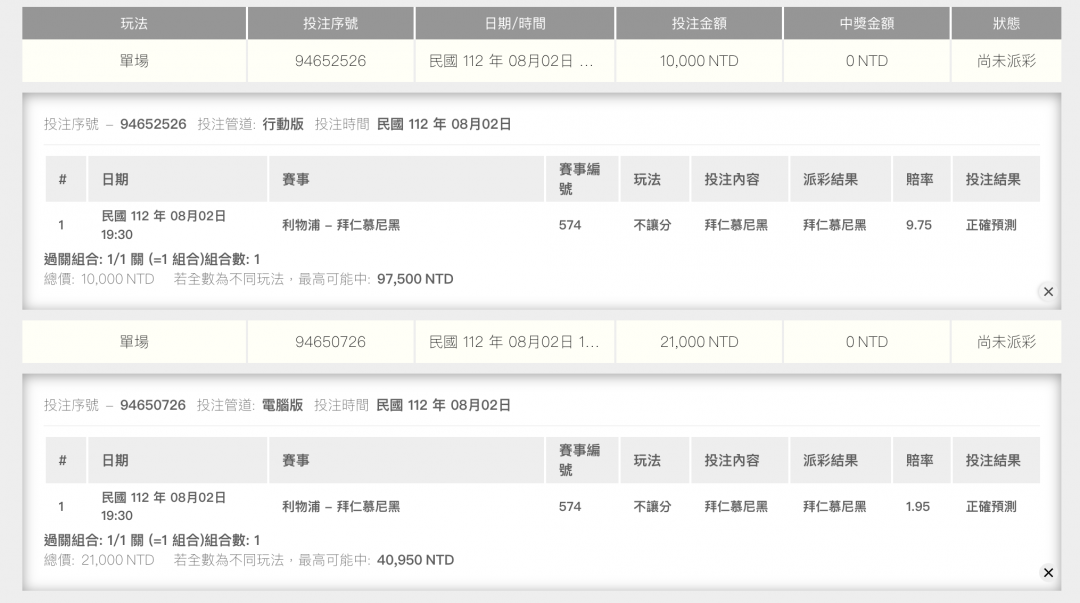Screen dimensions: 1080x603
Task: Click 賠率 header in first detail table
Action: click(x=919, y=180)
